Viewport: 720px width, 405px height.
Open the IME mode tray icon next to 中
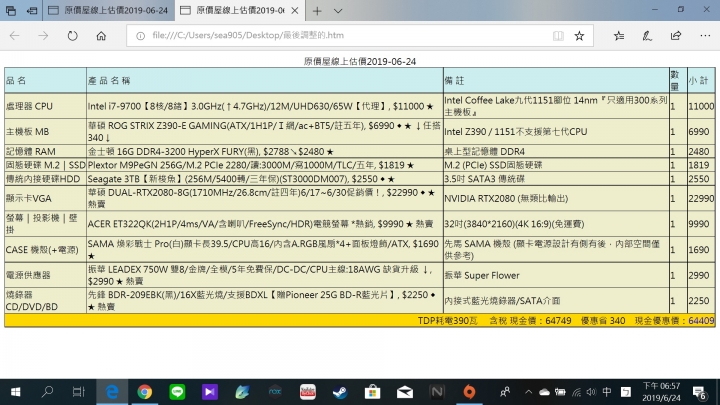click(626, 392)
